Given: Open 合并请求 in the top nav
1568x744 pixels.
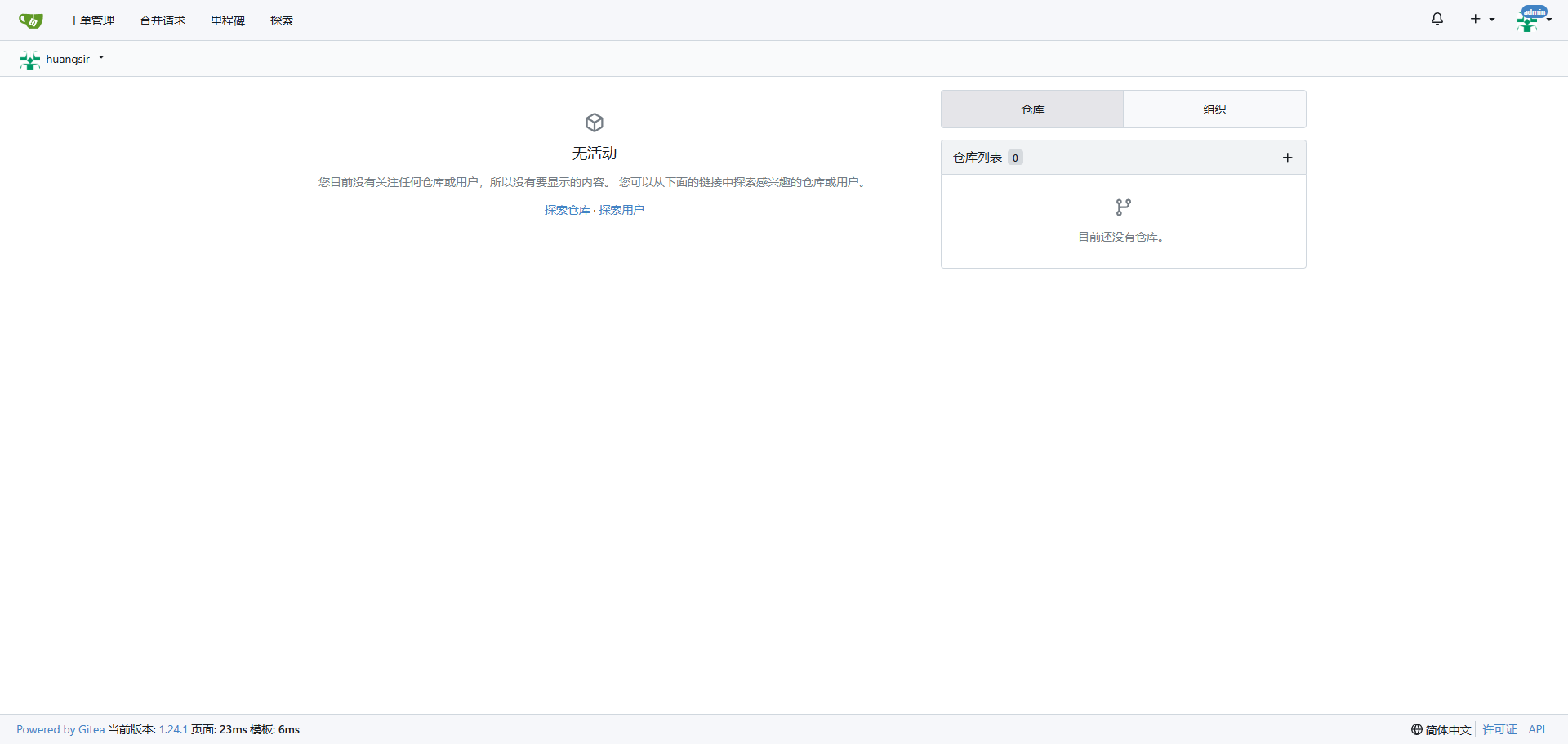Looking at the screenshot, I should click(x=163, y=20).
